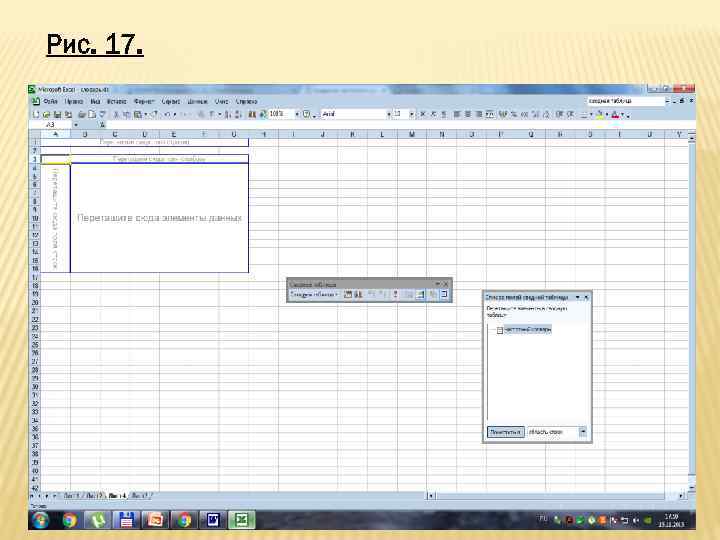Open field list panel options arrow

[x=578, y=298]
